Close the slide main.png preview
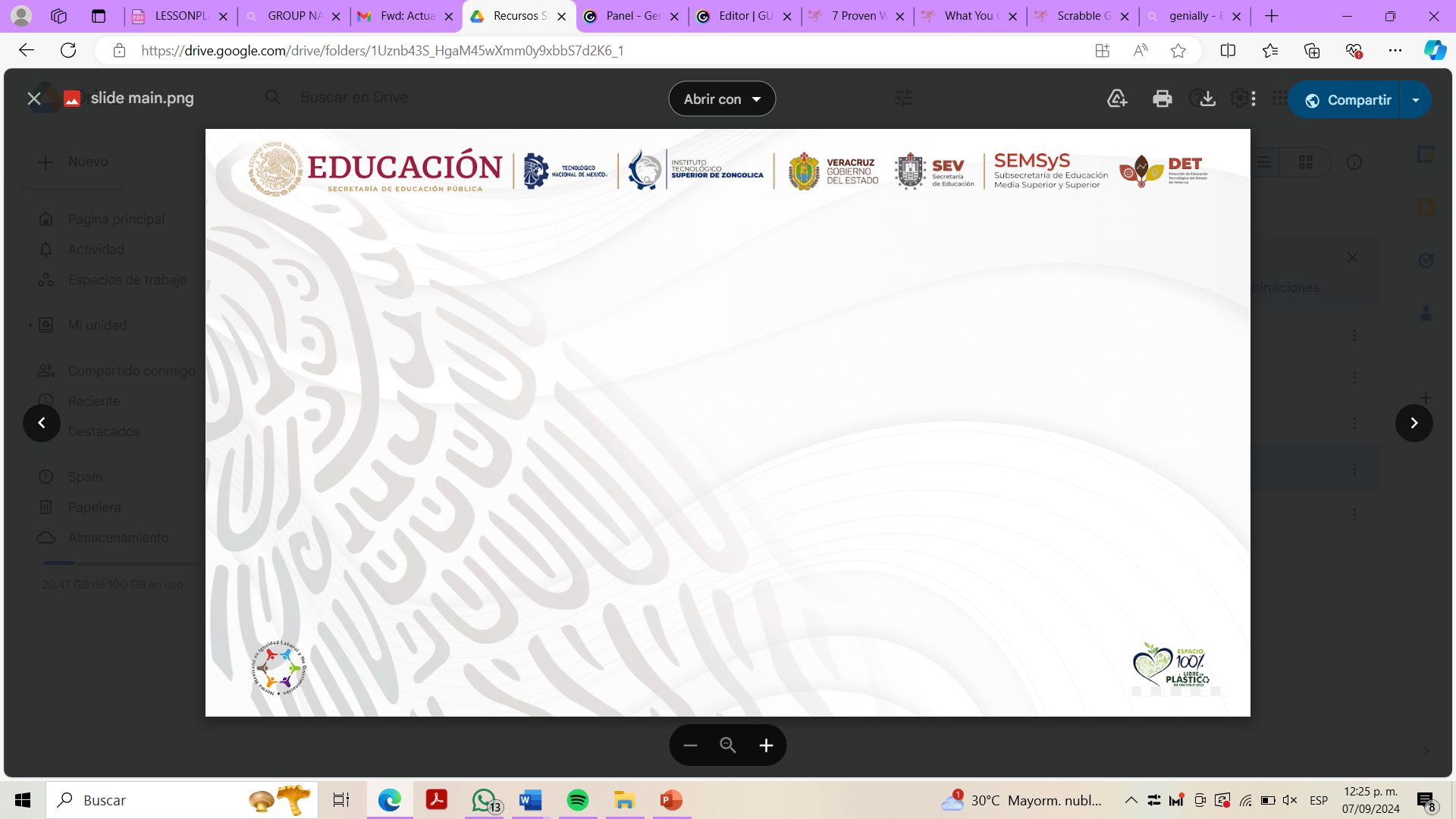Image resolution: width=1456 pixels, height=819 pixels. coord(34,99)
